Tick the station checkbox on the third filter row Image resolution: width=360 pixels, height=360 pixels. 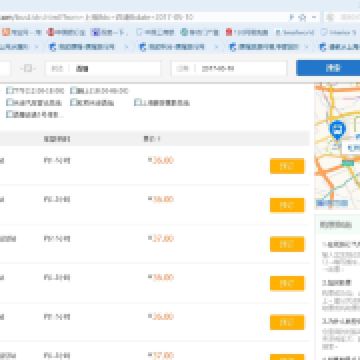10,115
